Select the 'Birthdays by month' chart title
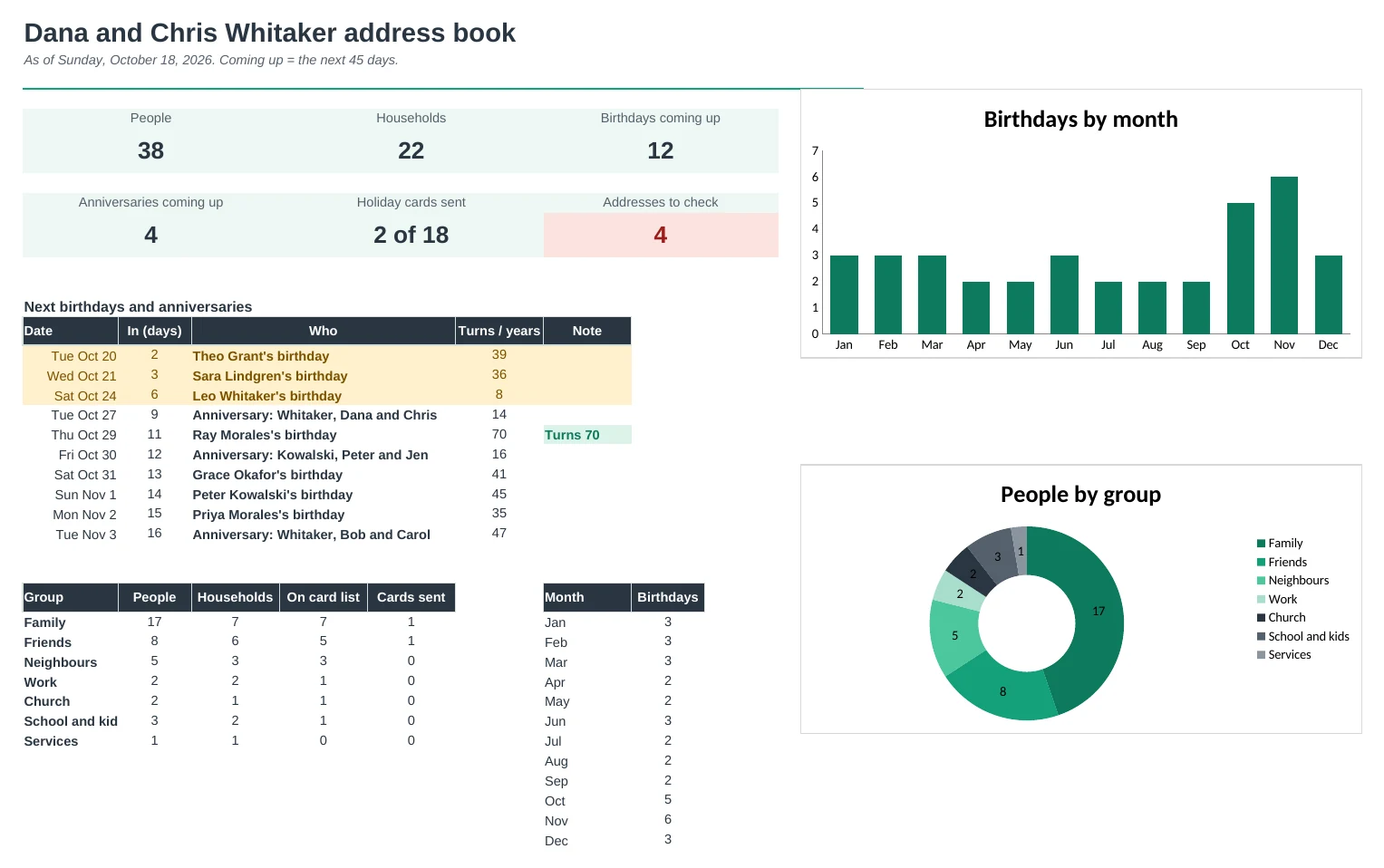Viewport: 1384px width, 868px height. pyautogui.click(x=1080, y=120)
